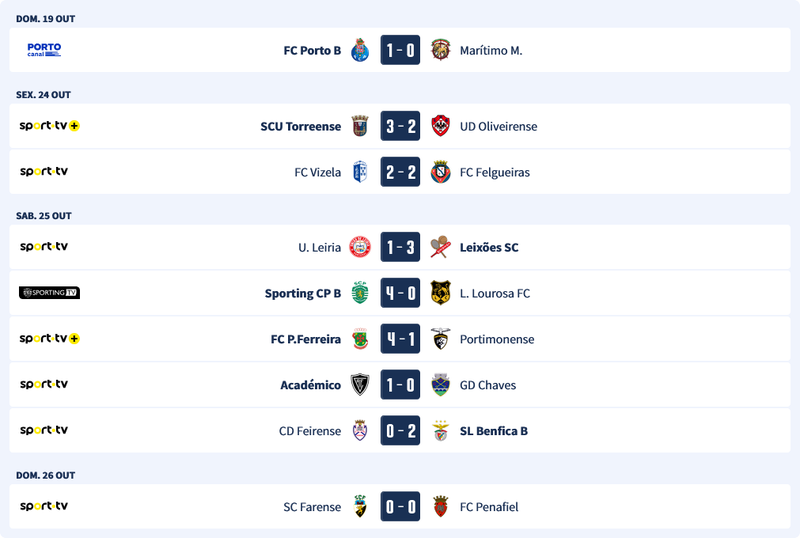Open the UD Oliveirense team link

click(498, 127)
